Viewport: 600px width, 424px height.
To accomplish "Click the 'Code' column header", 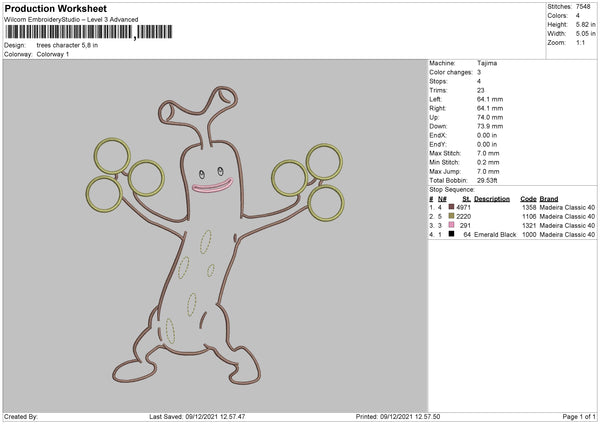I will coord(528,199).
